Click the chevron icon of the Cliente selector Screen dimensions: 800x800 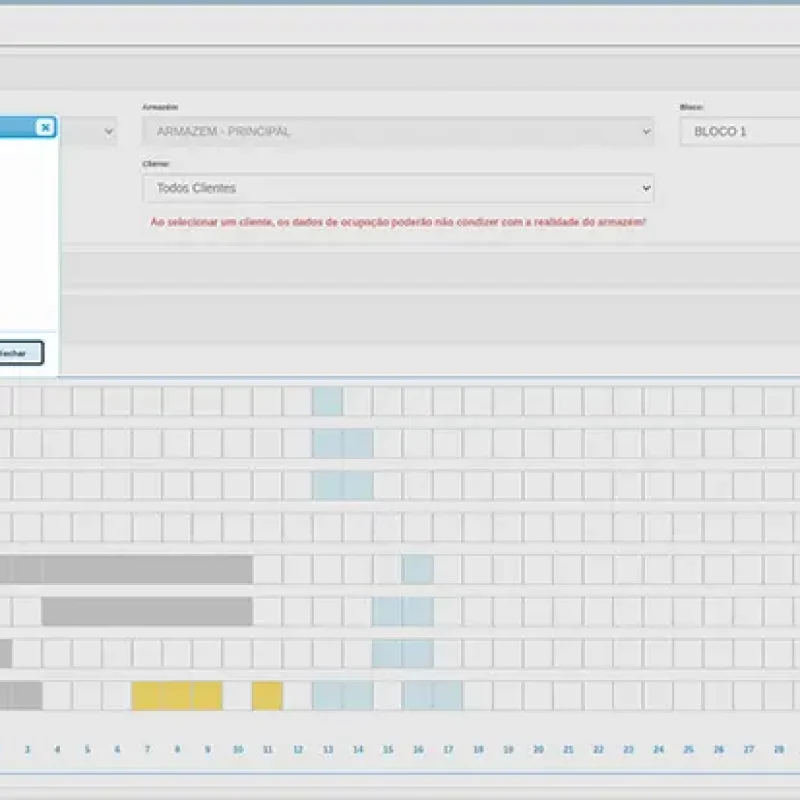coord(645,188)
